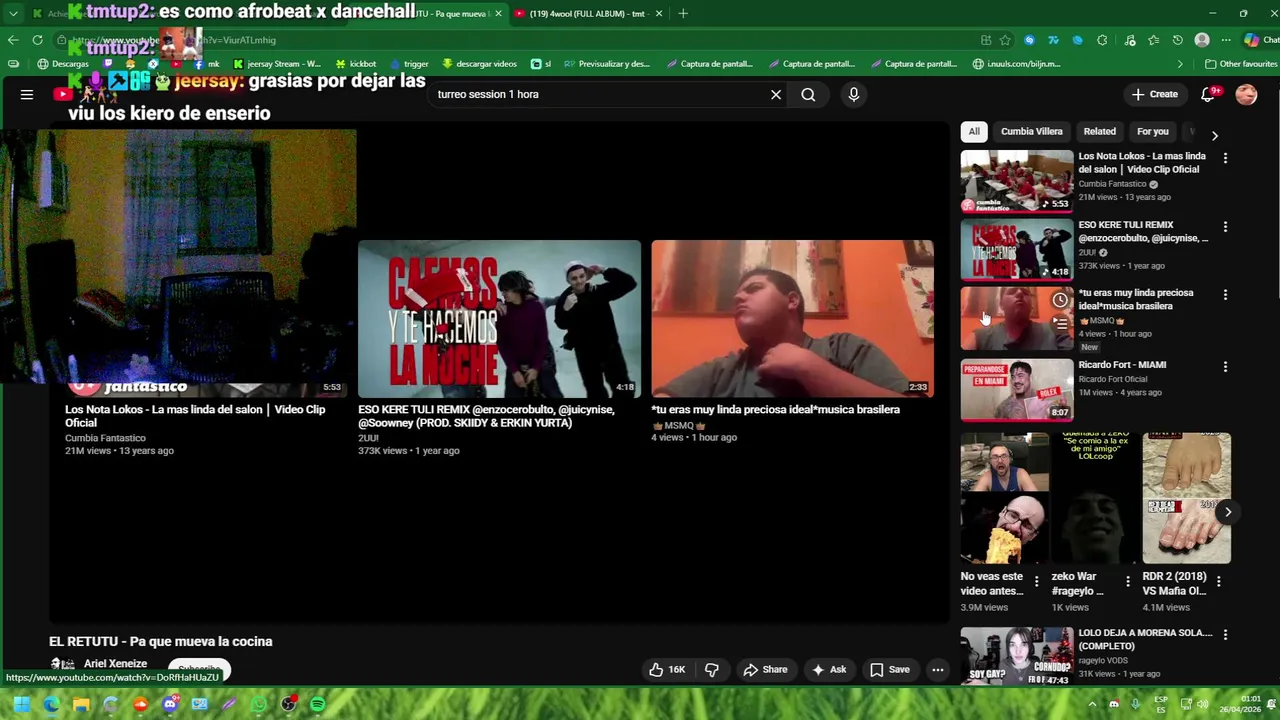Open options for RDR 2 (2018) short

pyautogui.click(x=1218, y=581)
